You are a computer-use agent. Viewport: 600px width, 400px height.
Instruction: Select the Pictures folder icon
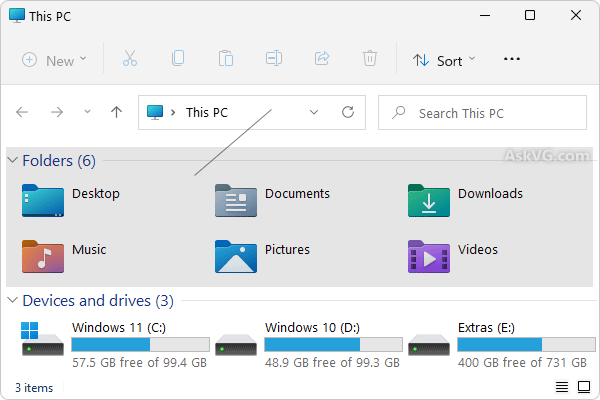point(236,256)
